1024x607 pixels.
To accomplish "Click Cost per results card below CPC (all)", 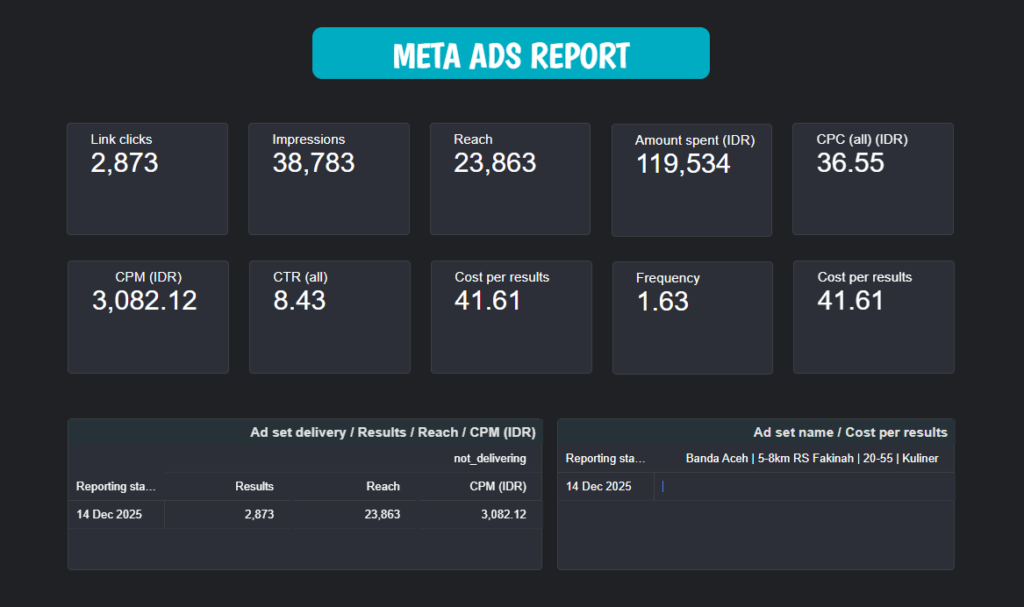I will (x=873, y=317).
